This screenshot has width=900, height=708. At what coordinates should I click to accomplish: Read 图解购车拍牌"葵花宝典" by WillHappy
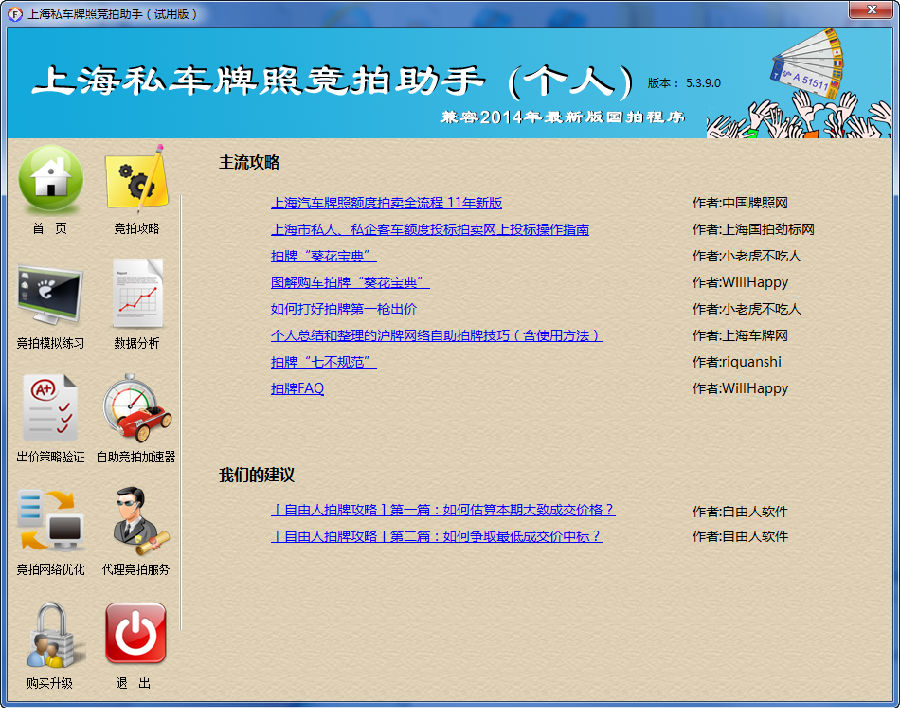355,282
